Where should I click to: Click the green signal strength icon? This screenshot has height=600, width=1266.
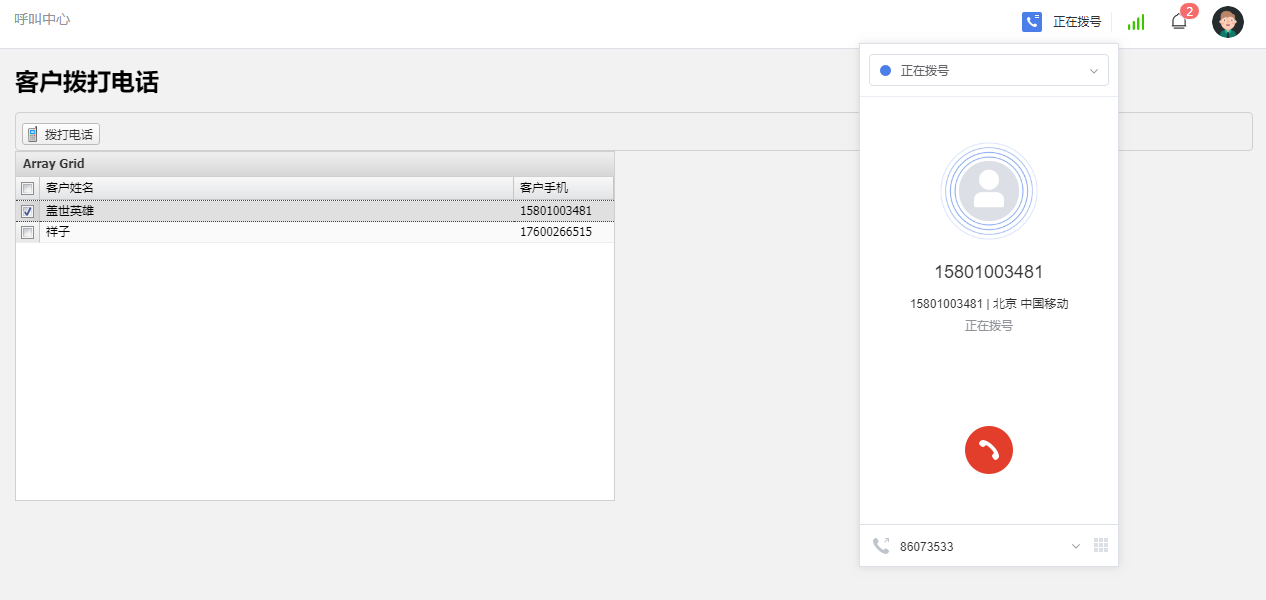pyautogui.click(x=1135, y=22)
